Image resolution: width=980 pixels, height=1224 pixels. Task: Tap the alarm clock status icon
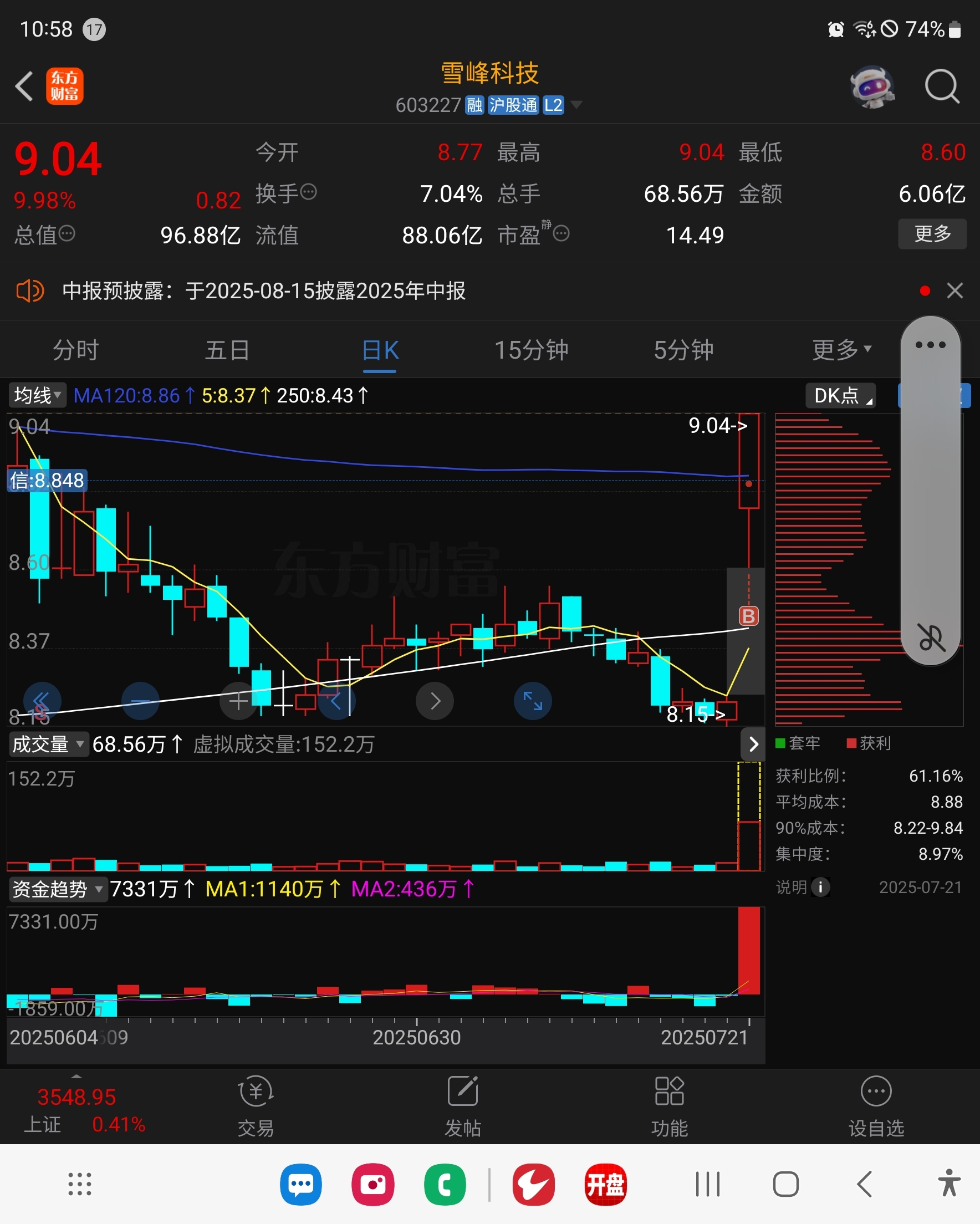tap(836, 29)
